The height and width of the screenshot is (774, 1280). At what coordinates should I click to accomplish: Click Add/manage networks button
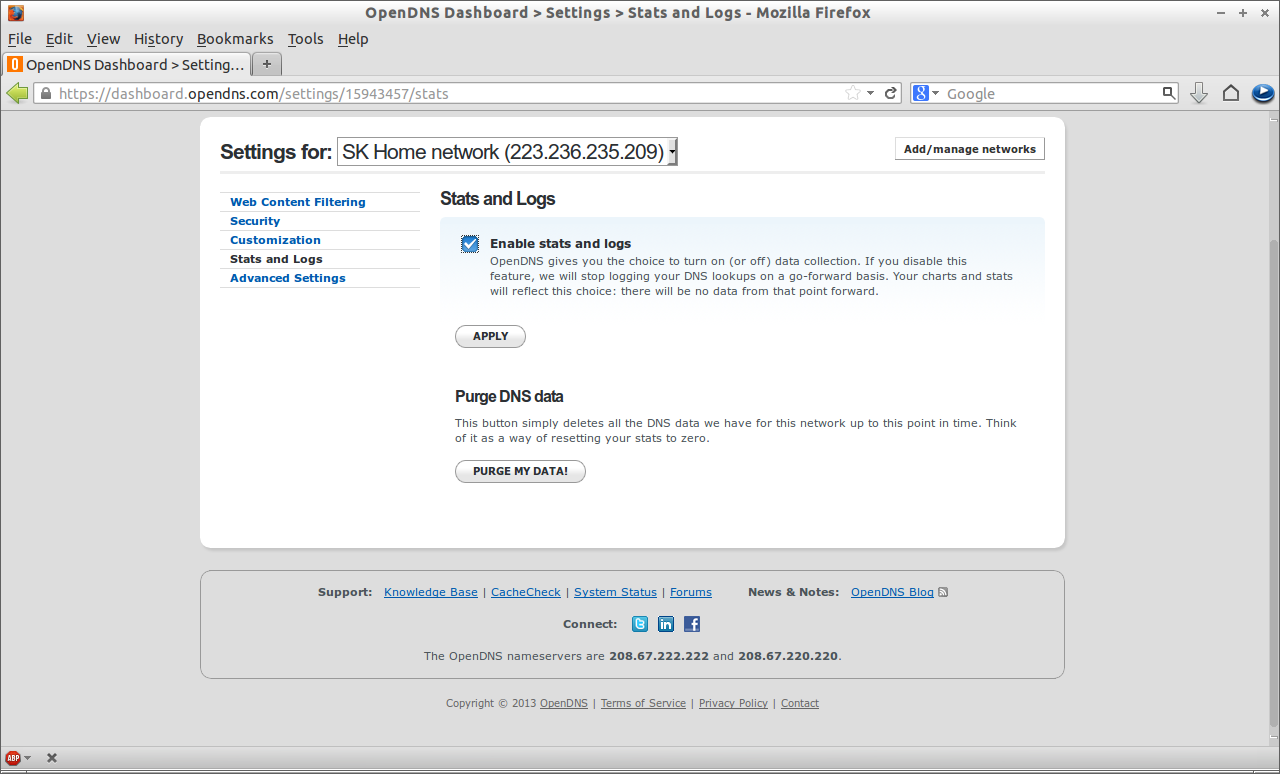pos(970,149)
